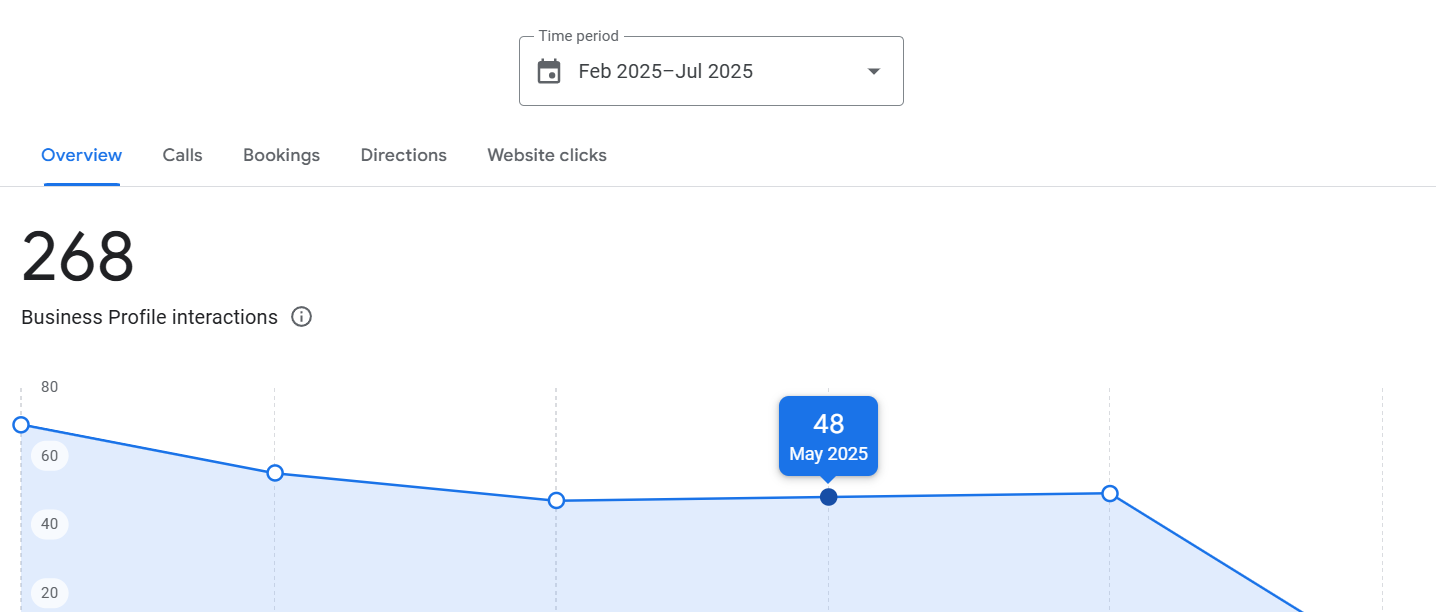Image resolution: width=1436 pixels, height=612 pixels.
Task: Click the 48 May 2025 chart tooltip
Action: 829,437
